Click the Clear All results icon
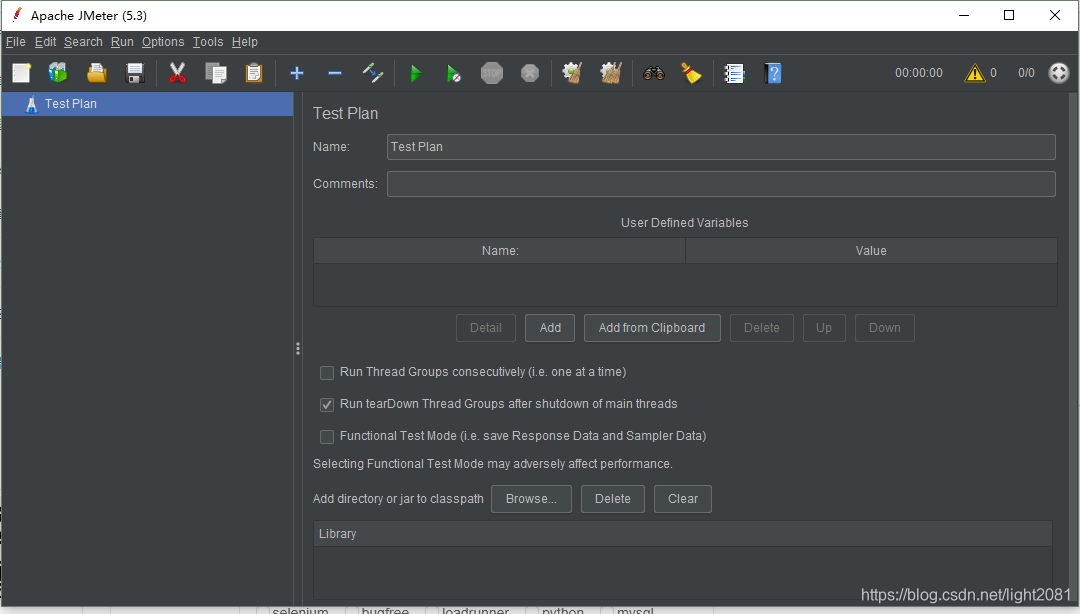 coord(610,73)
